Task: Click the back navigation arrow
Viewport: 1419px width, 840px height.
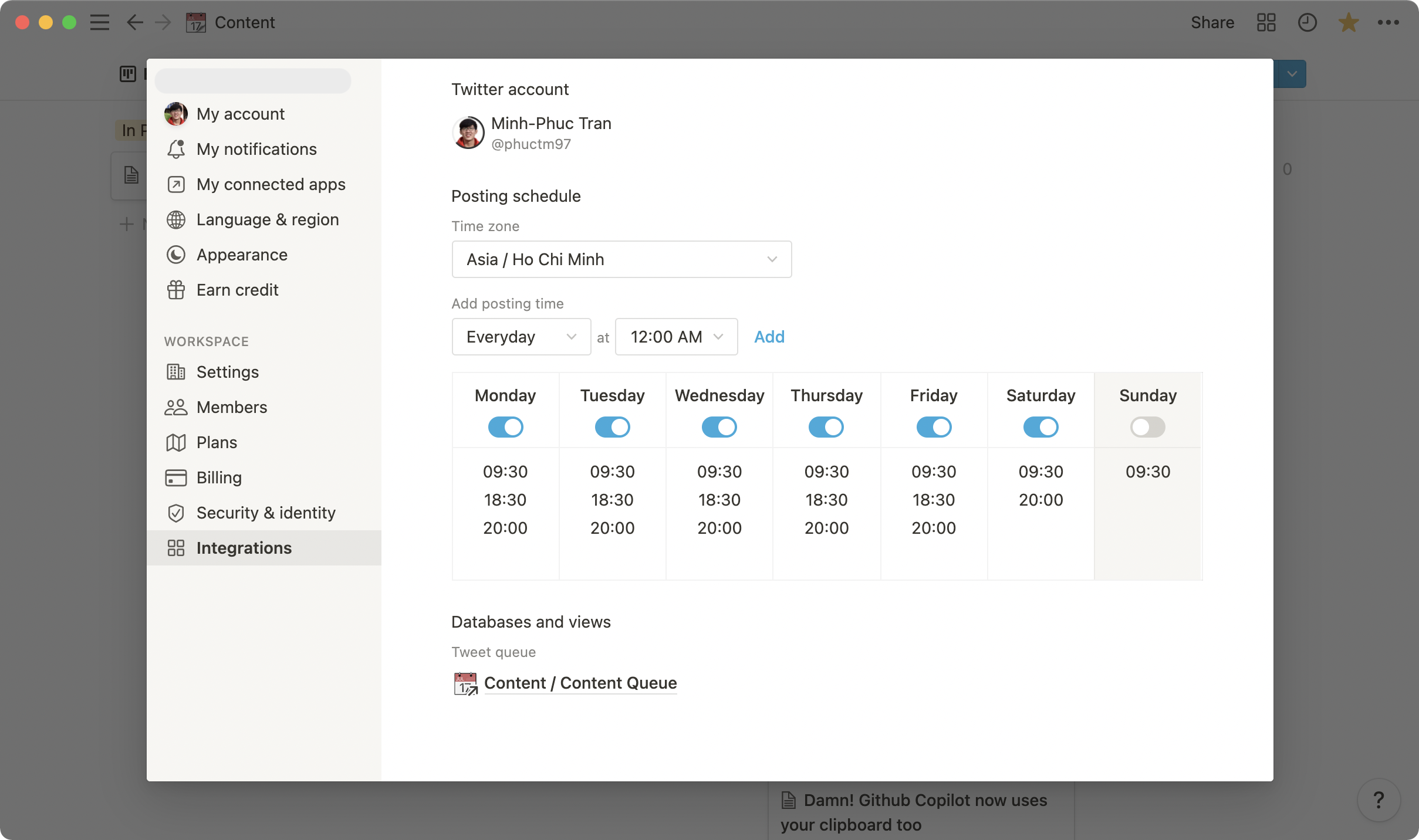Action: [134, 23]
